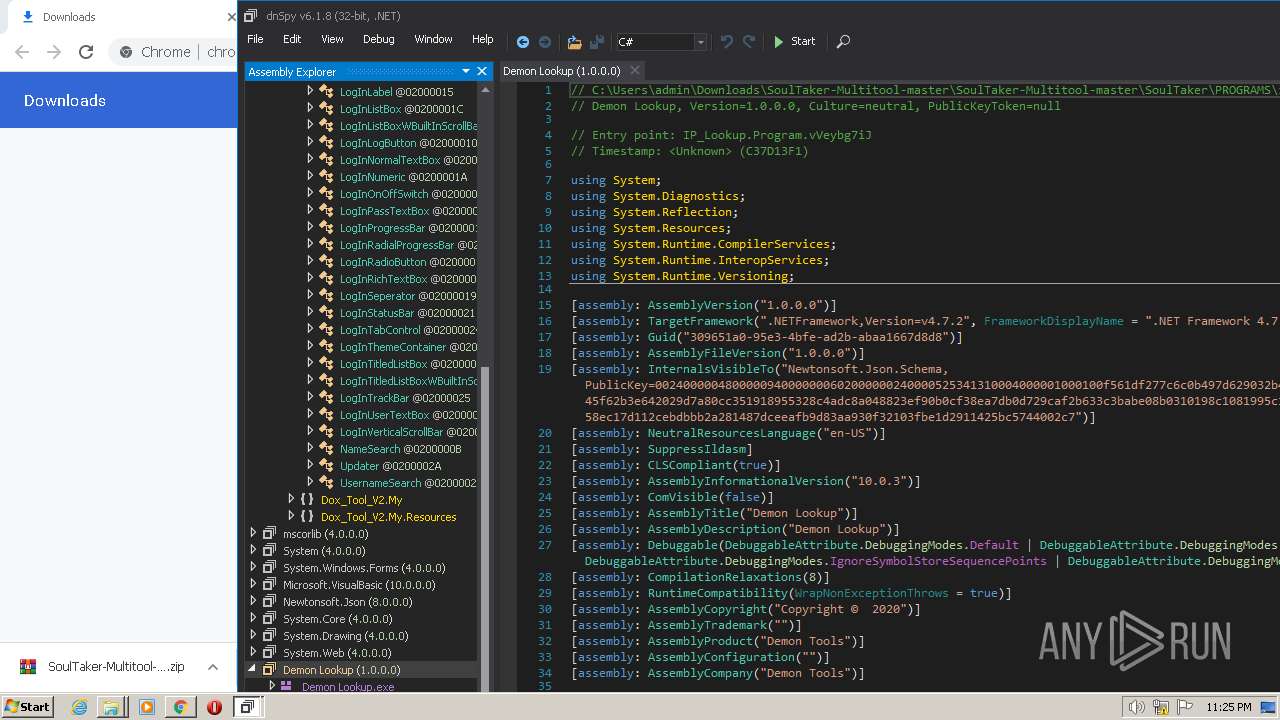The height and width of the screenshot is (720, 1280).
Task: Select the NameSearch class icon
Action: [326, 448]
